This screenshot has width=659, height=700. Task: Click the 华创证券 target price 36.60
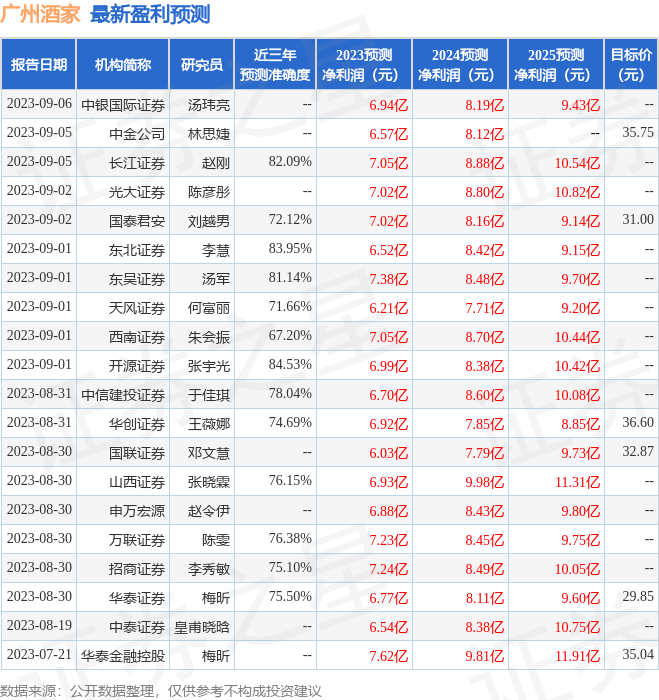click(x=637, y=423)
